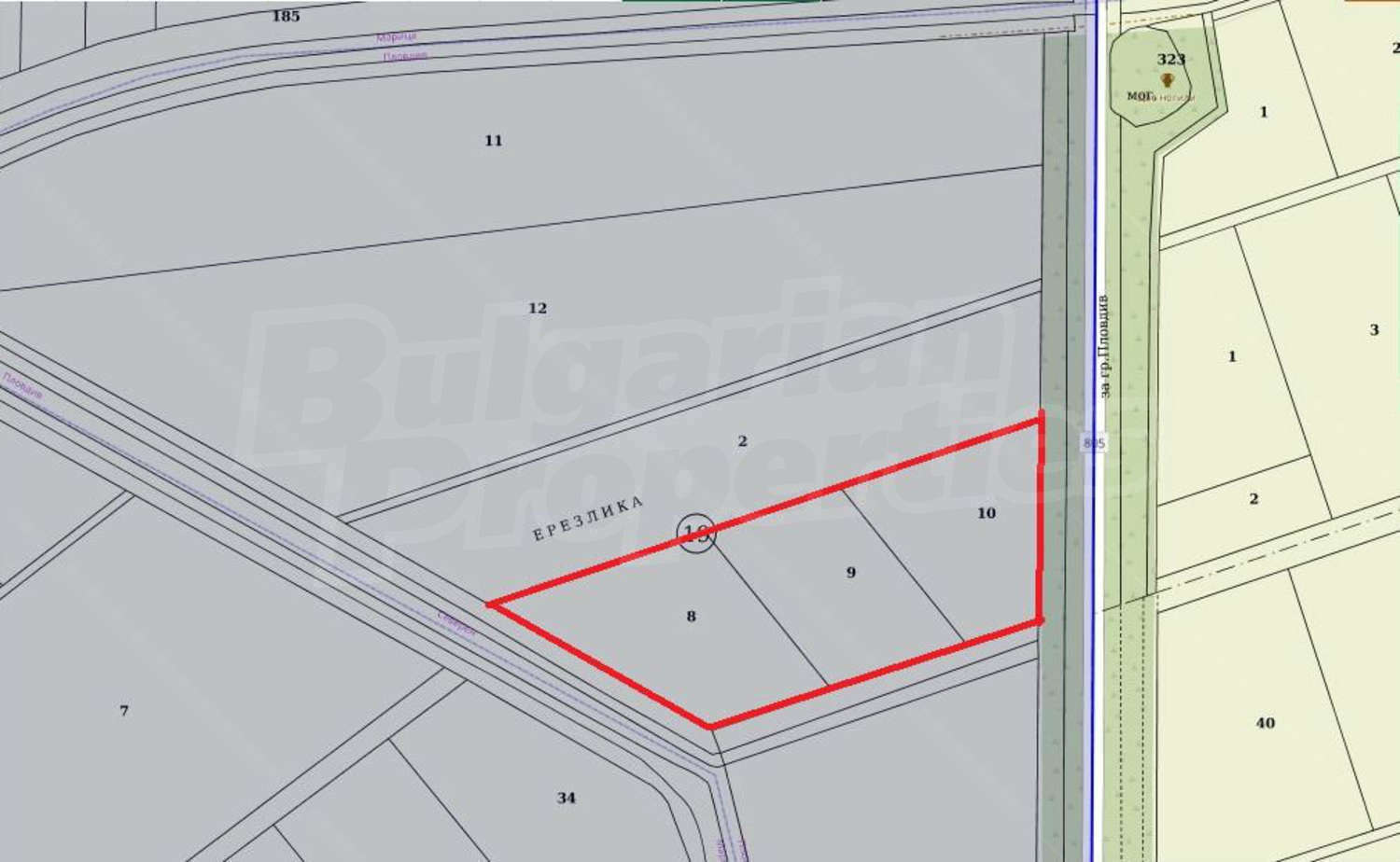Viewport: 1400px width, 862px height.
Task: Click the 'за гр.Пловдив' road label
Action: coord(1106,346)
